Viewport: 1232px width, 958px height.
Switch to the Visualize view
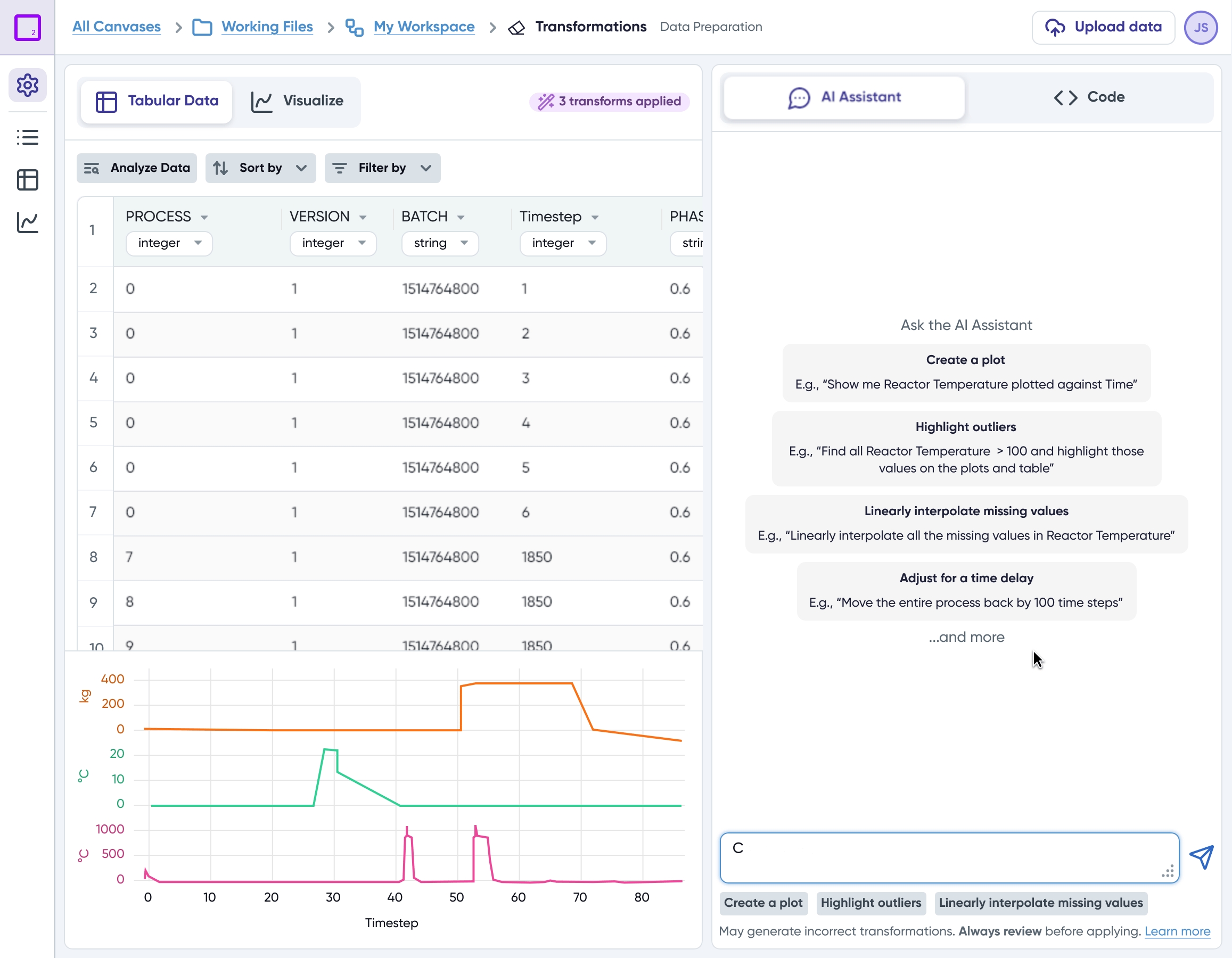tap(298, 101)
